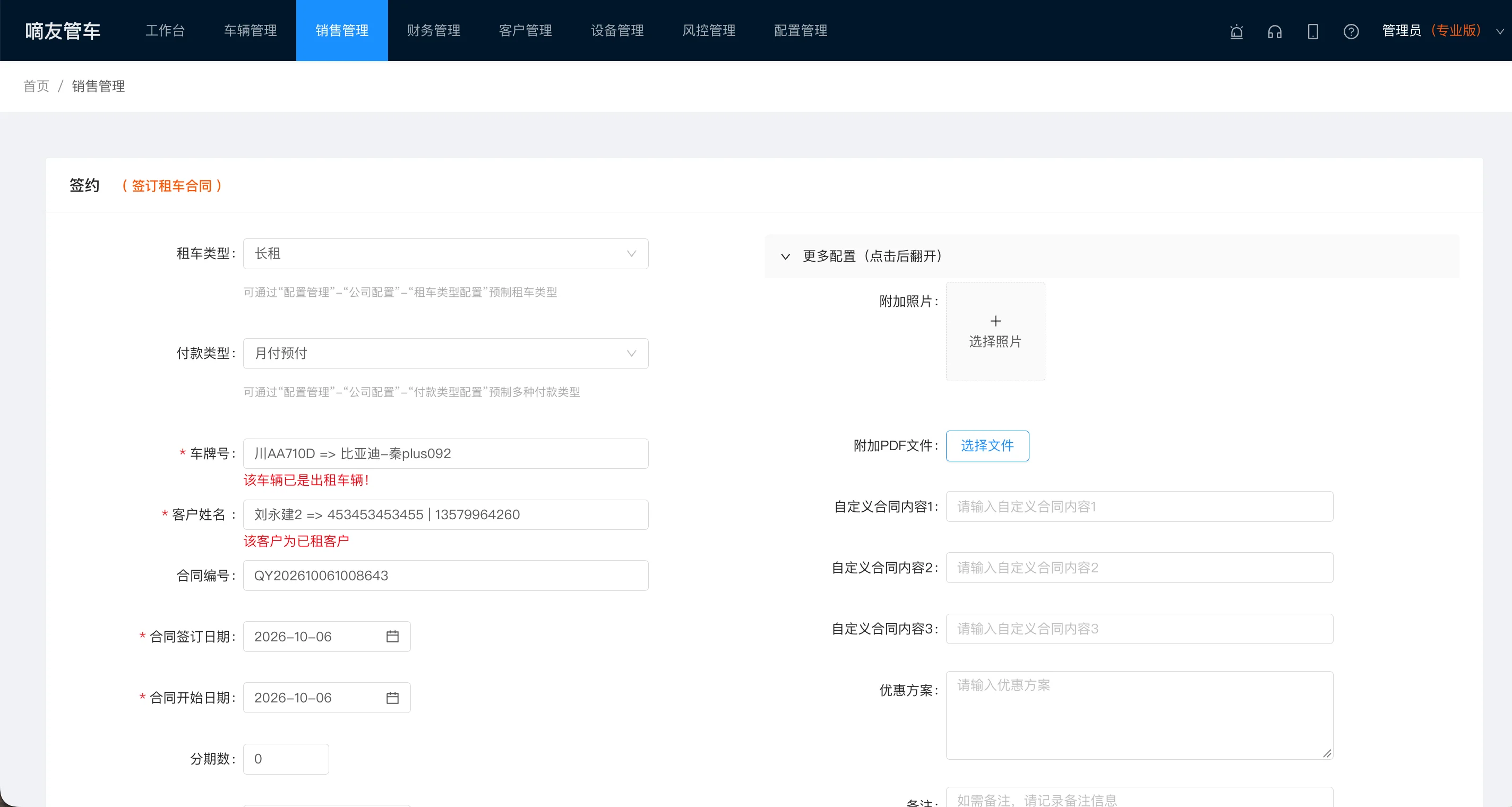
Task: Open the 配置管理 menu
Action: (801, 30)
